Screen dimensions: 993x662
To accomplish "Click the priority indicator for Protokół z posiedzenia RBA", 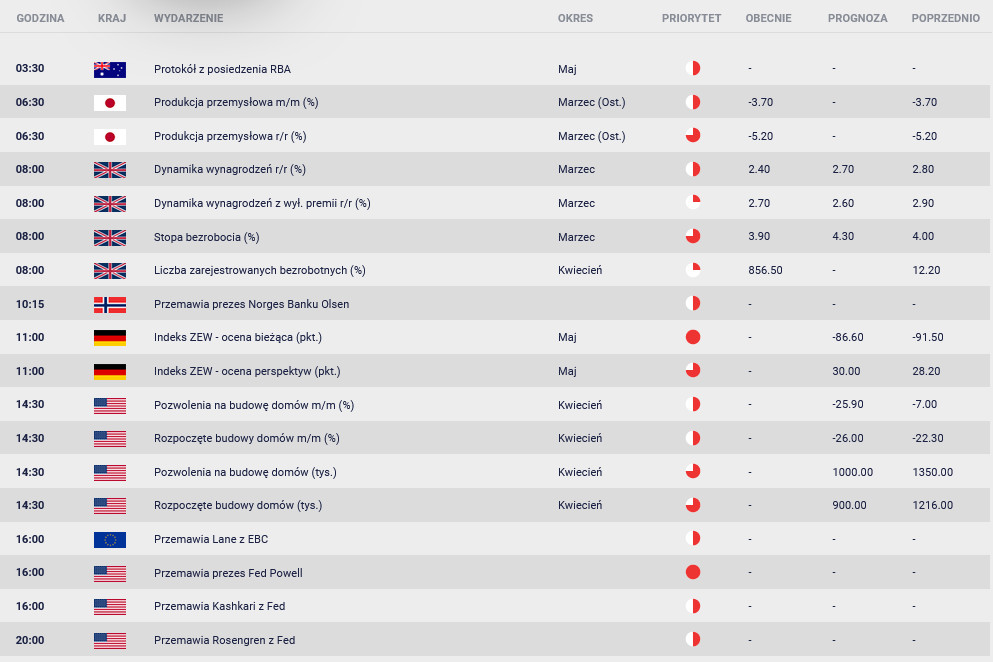I will coord(693,68).
